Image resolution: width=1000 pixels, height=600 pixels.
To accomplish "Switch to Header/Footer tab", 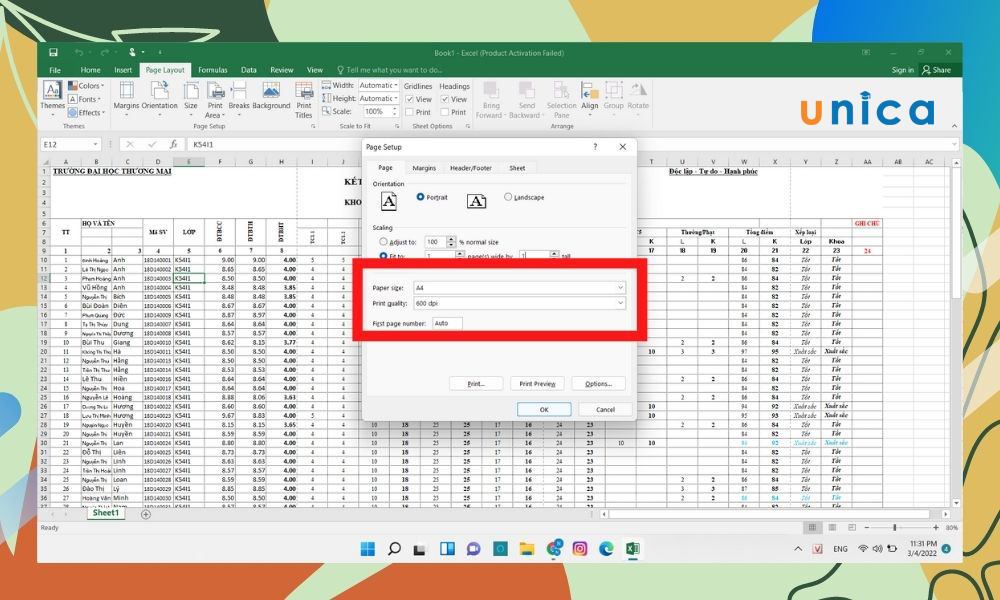I will pyautogui.click(x=471, y=168).
